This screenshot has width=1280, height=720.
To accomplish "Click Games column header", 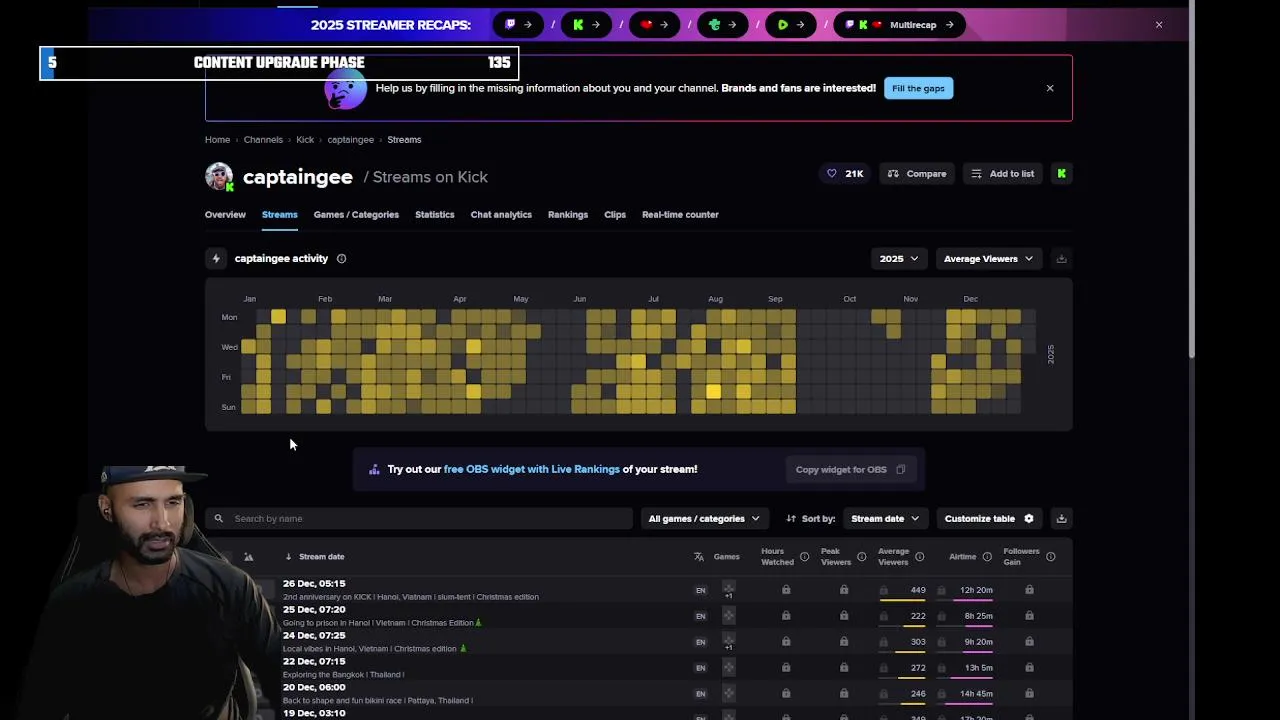I will point(727,557).
